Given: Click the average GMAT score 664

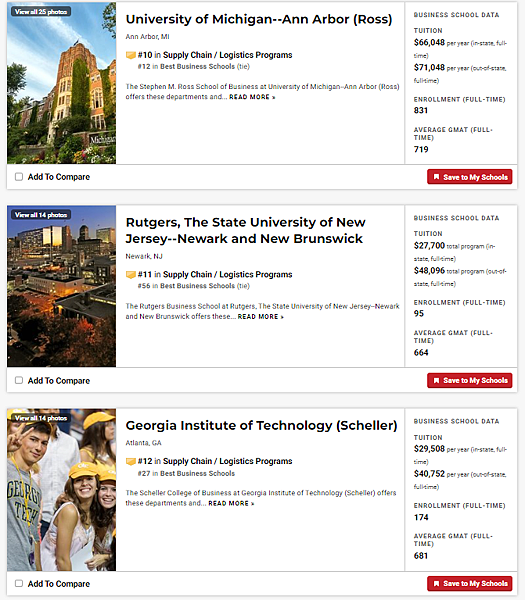Looking at the screenshot, I should 421,353.
